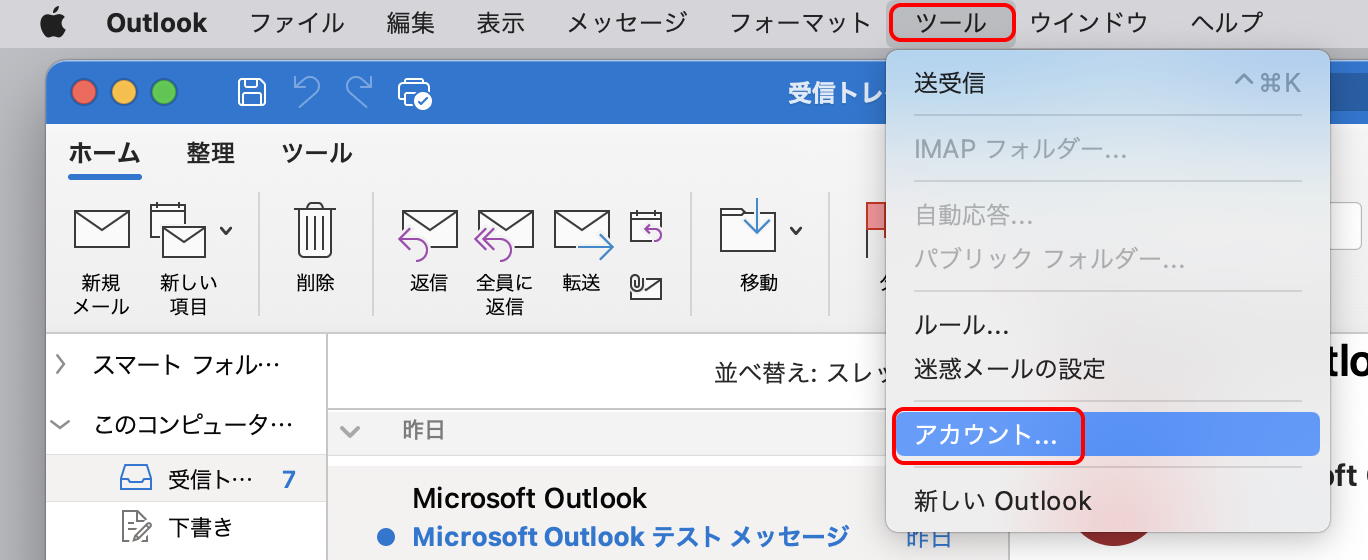This screenshot has height=560, width=1368.
Task: Open the ヘルプ menu
Action: tap(1226, 22)
